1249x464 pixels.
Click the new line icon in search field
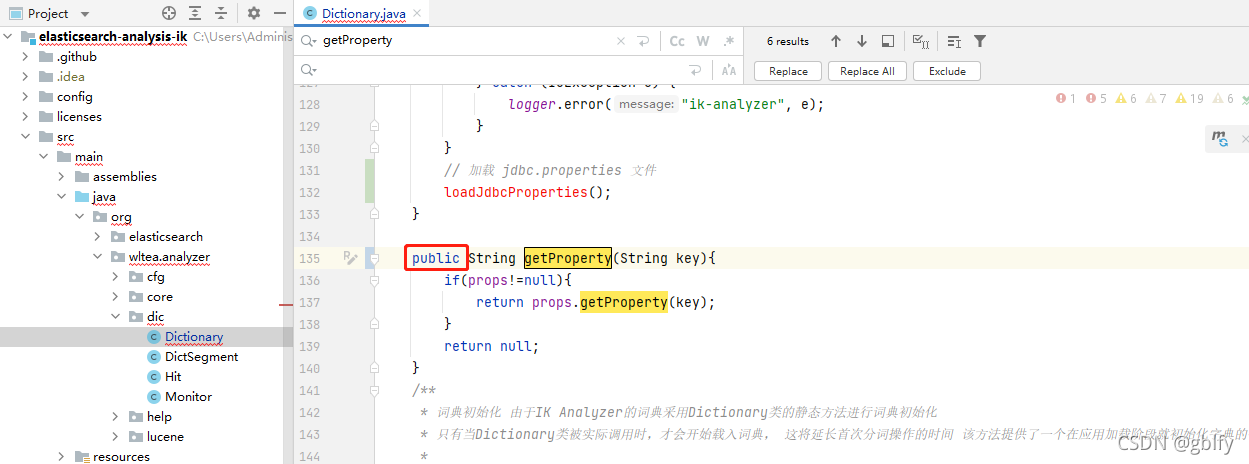click(643, 41)
